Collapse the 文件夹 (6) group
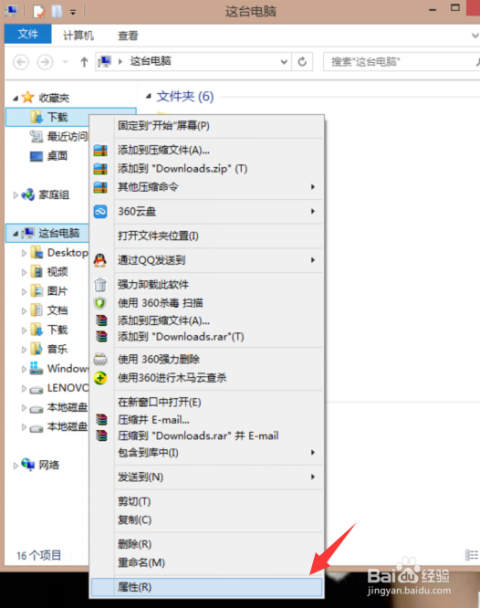This screenshot has width=480, height=608. [x=148, y=97]
